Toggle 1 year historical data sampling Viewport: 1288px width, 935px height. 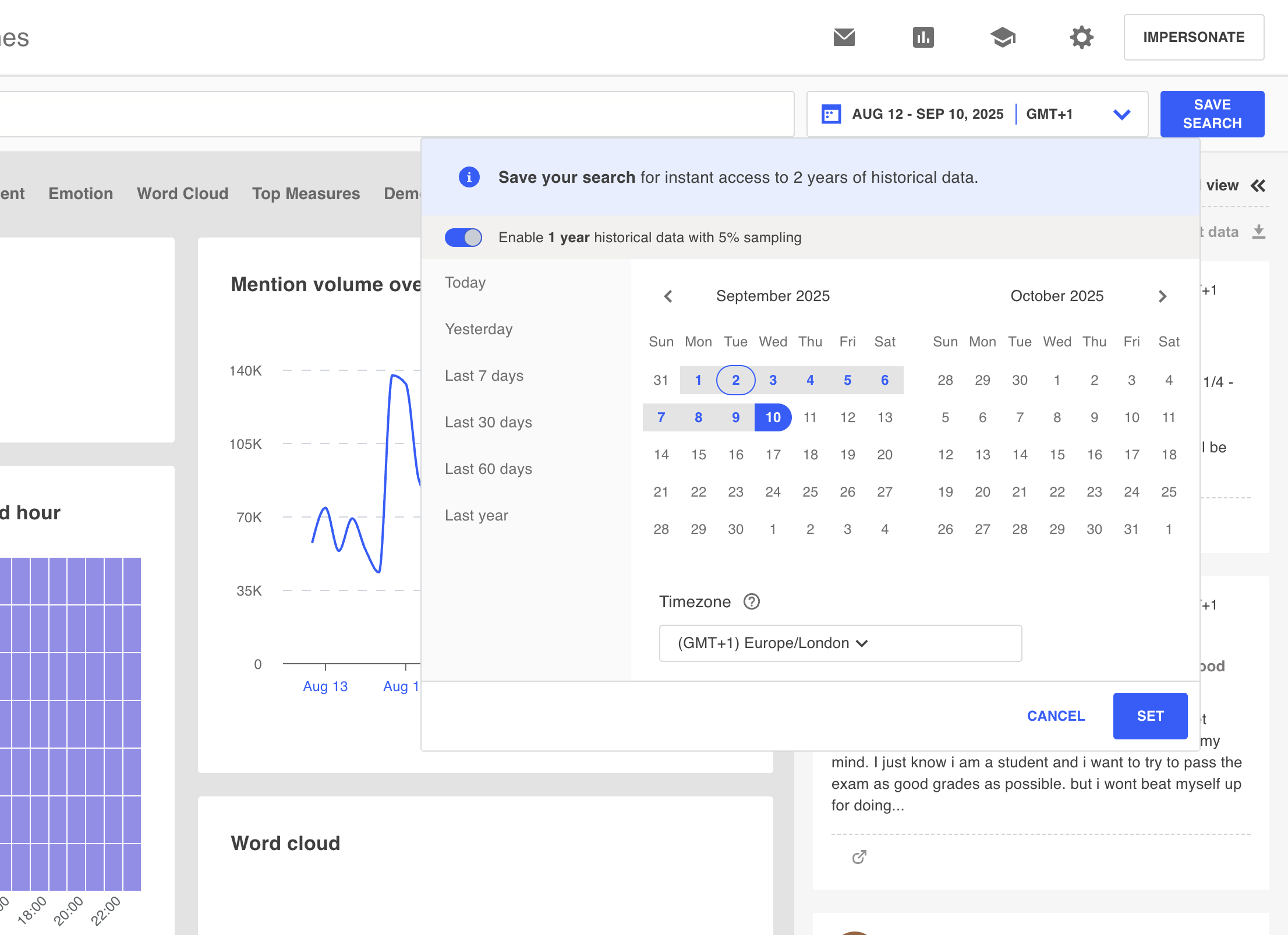tap(463, 238)
